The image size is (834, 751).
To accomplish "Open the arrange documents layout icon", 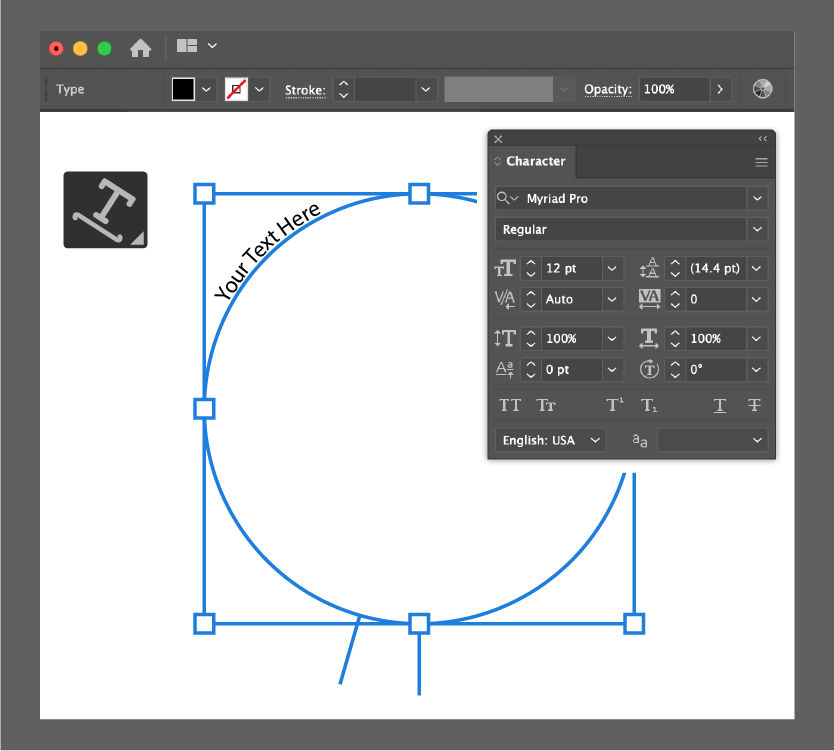I will (x=187, y=46).
